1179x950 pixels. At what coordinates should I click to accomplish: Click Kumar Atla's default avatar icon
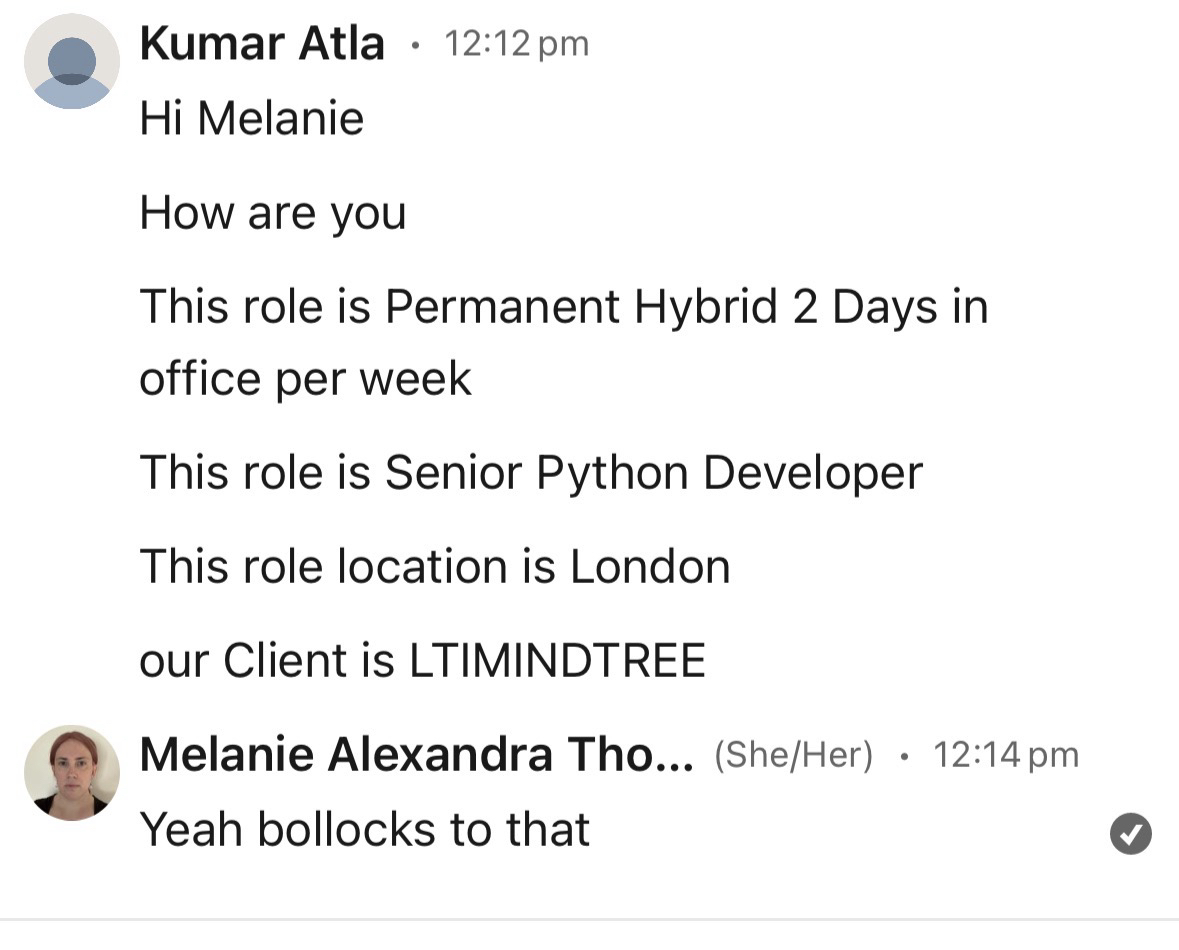pos(72,61)
